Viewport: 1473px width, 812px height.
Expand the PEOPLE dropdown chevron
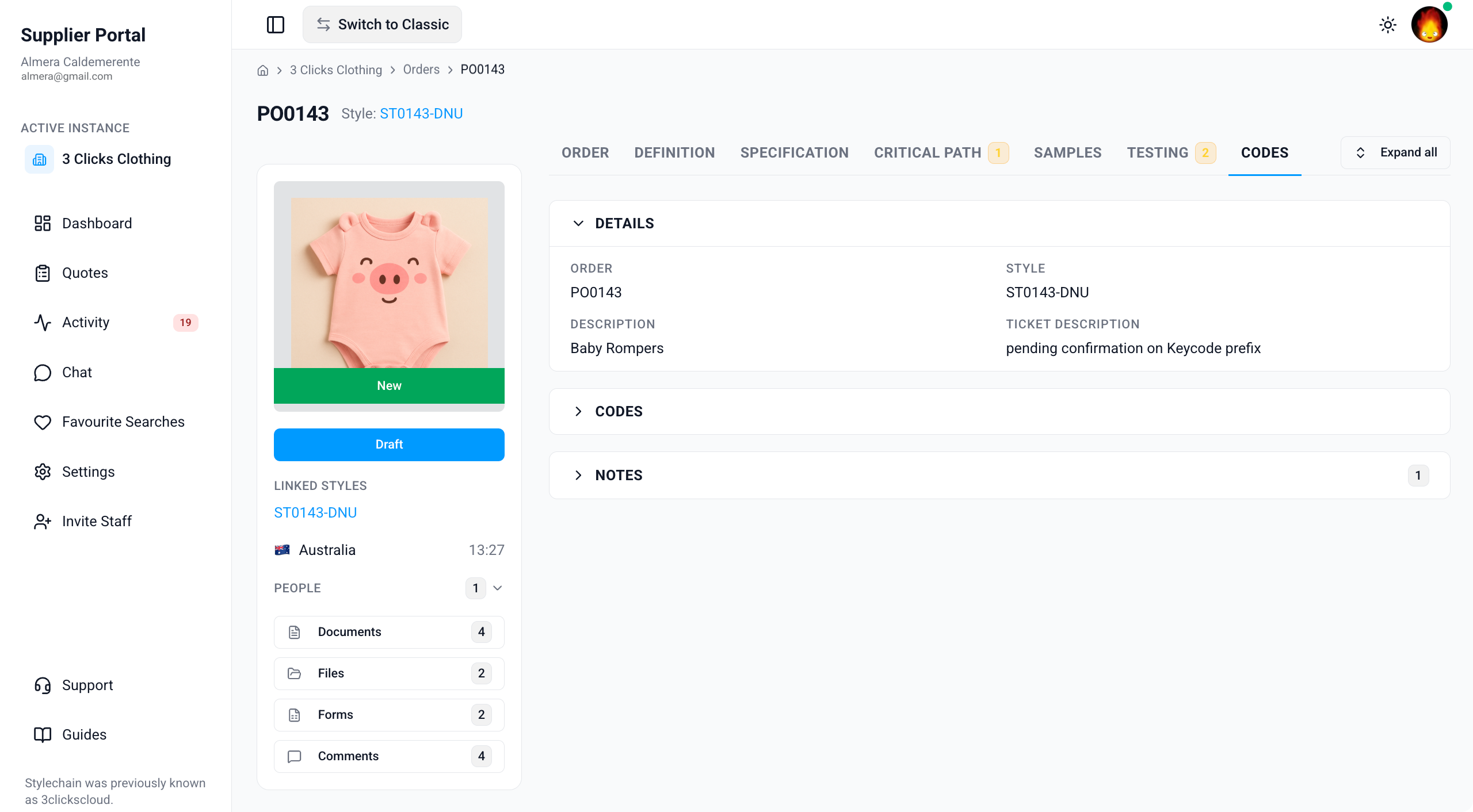498,588
